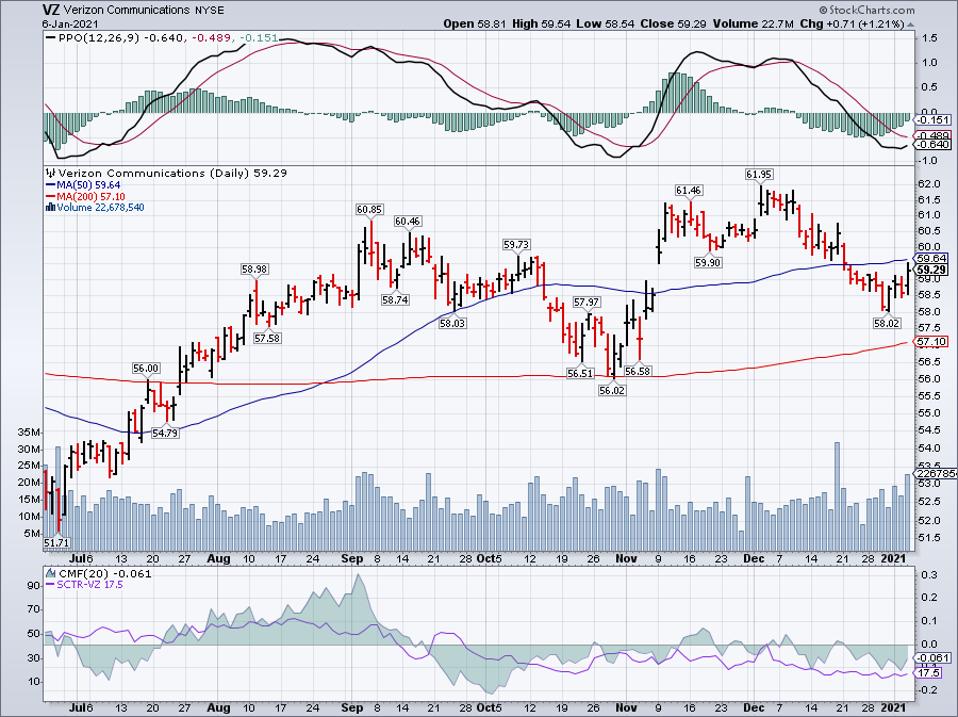Click the 60.85 September peak label
Screen dimensions: 958x717
coord(369,209)
